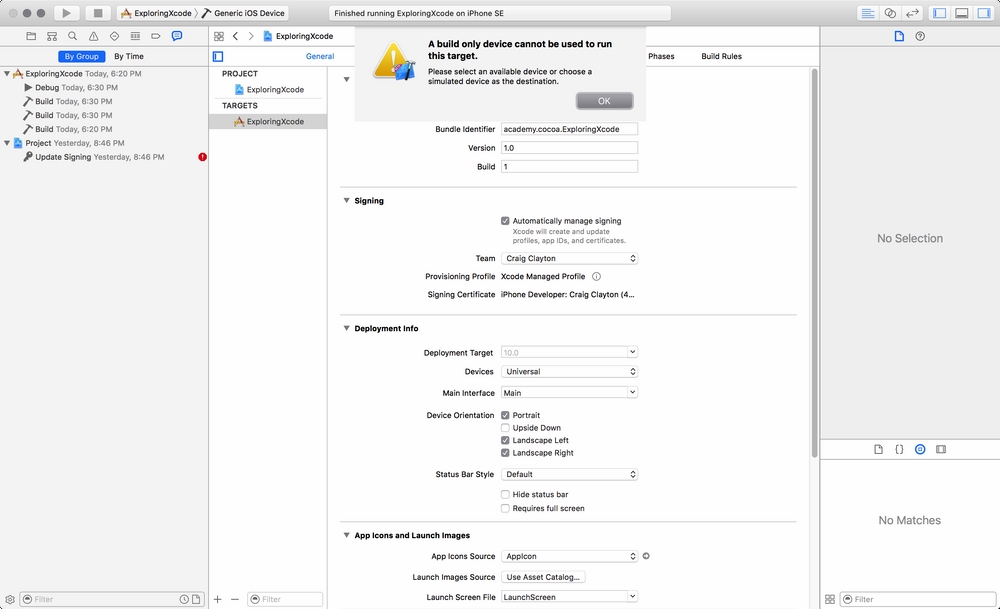
Task: Select the Report navigator speech-bubble icon
Action: point(177,36)
